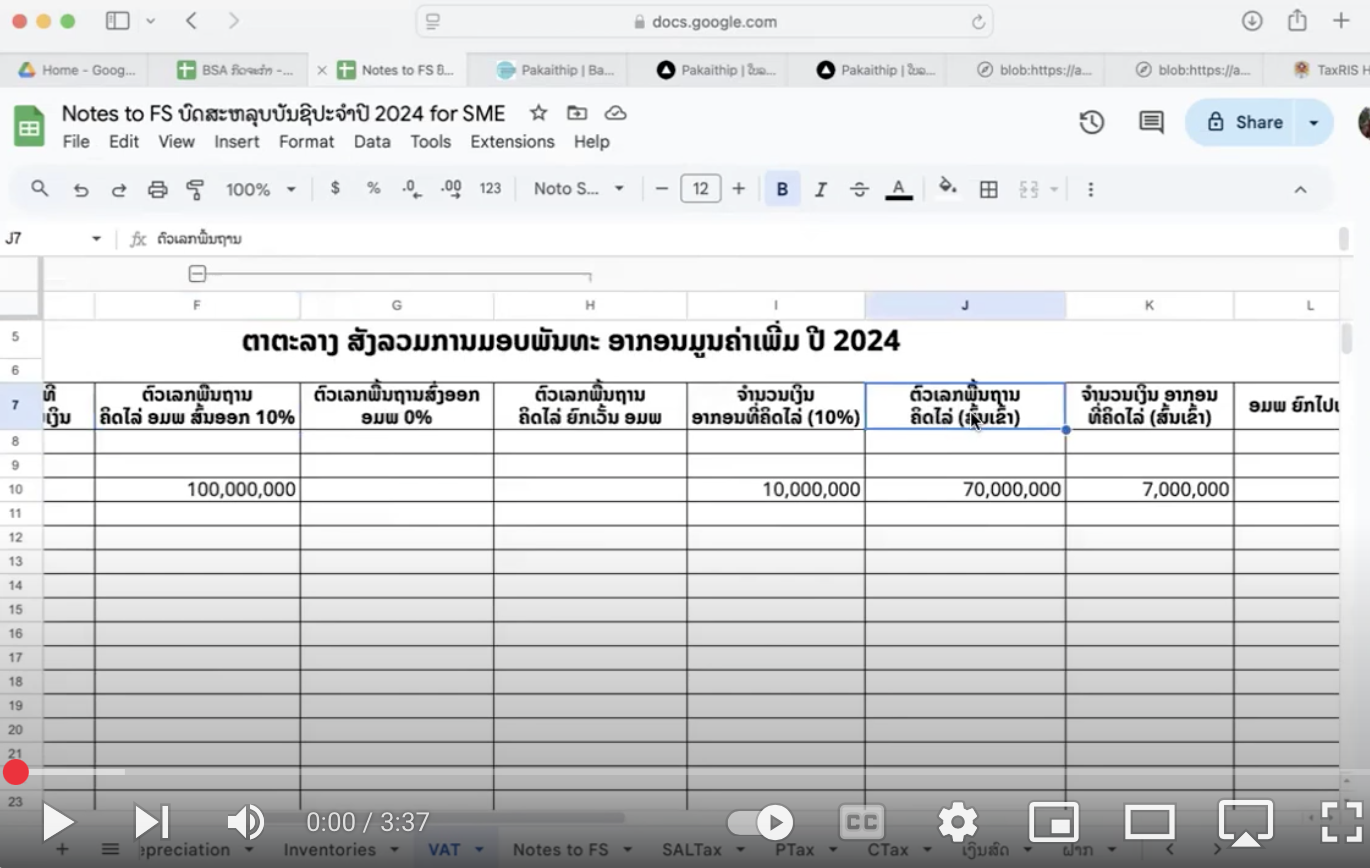Open the Safari sidebar dropdown arrow

[150, 21]
